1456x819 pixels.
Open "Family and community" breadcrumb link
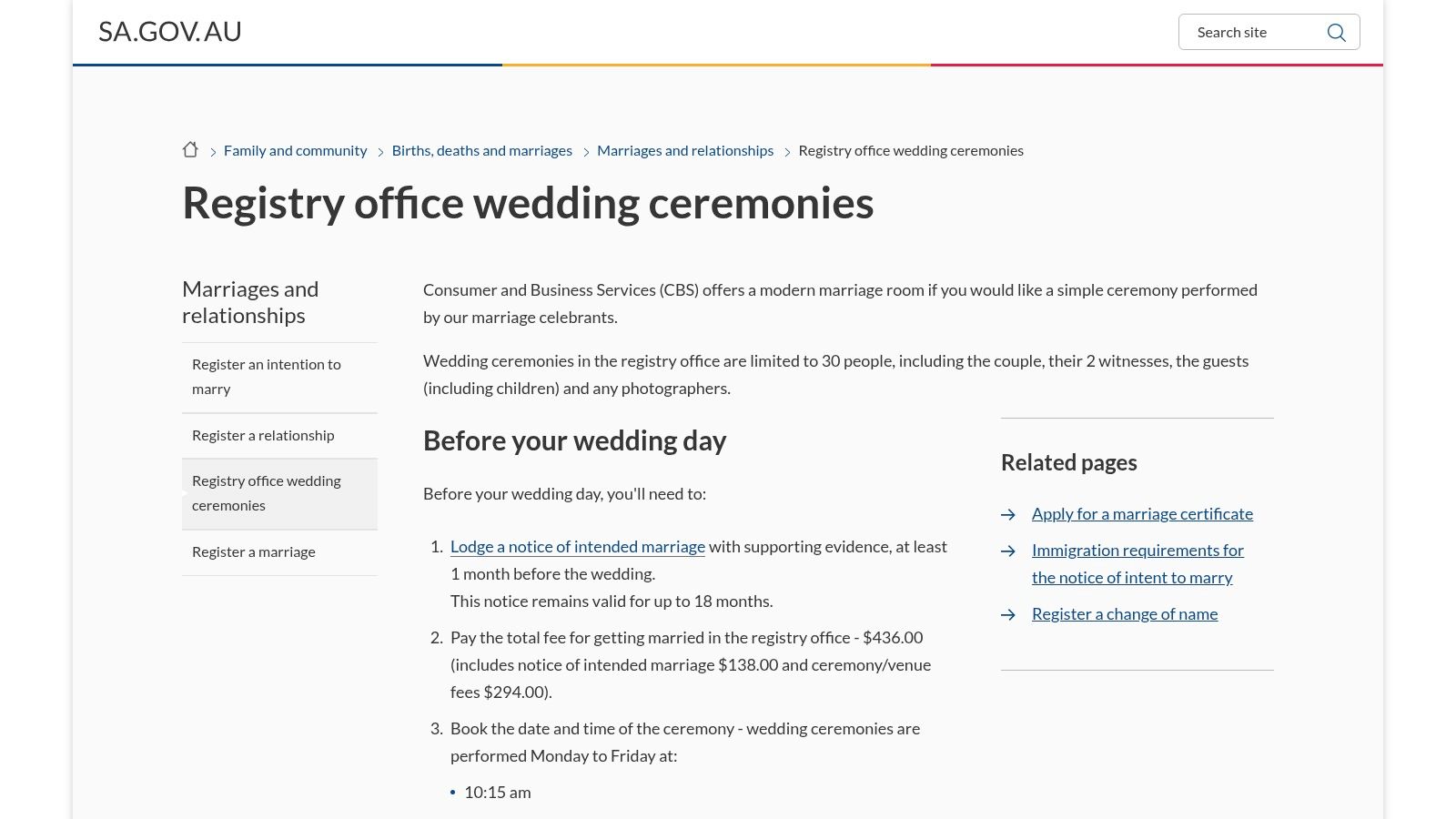[295, 150]
